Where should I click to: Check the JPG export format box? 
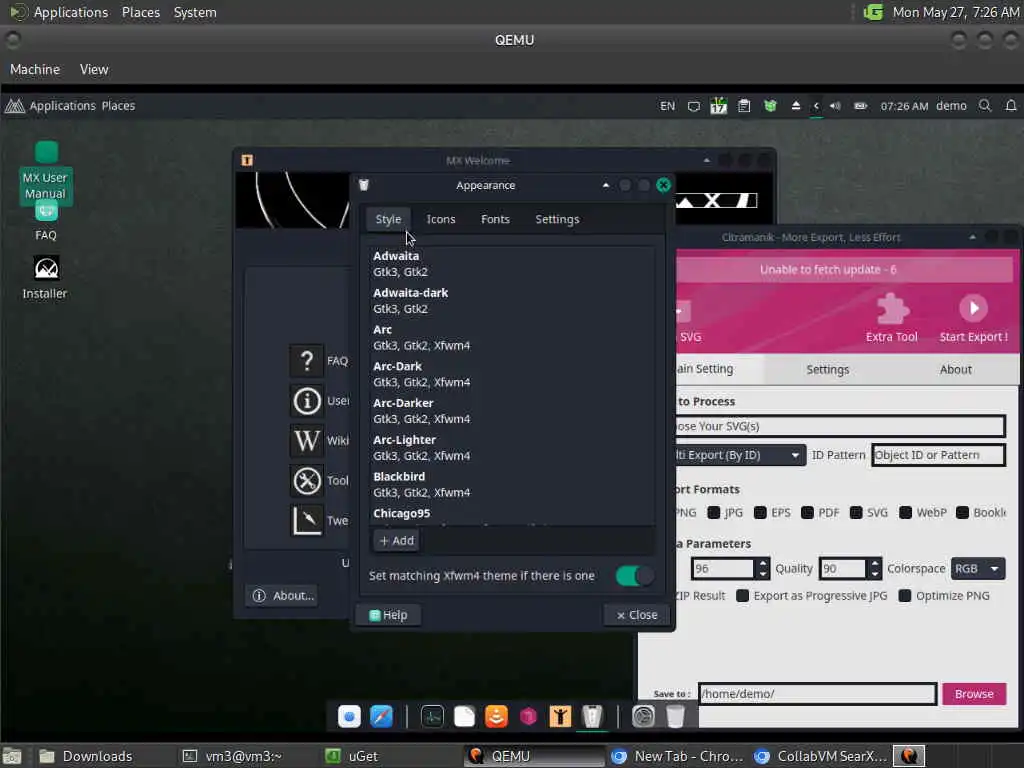point(714,513)
